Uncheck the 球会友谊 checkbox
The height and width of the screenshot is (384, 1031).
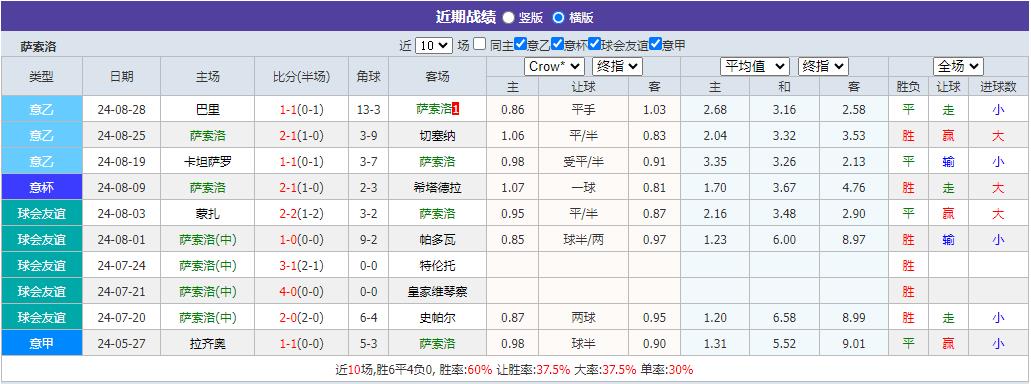pos(594,44)
